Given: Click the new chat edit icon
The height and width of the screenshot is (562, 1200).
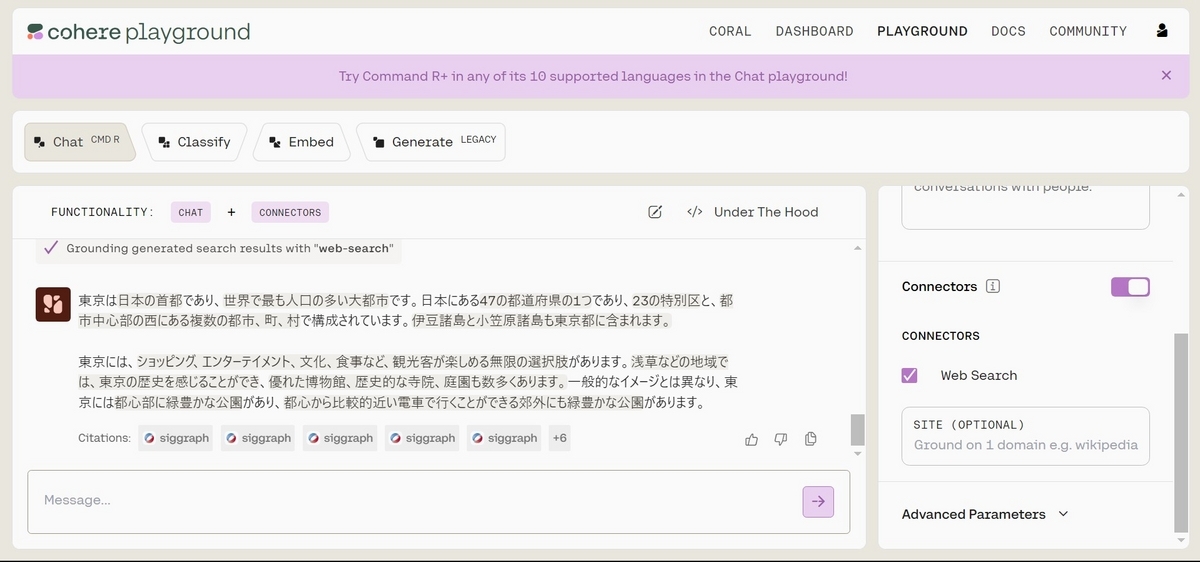Looking at the screenshot, I should (x=655, y=212).
